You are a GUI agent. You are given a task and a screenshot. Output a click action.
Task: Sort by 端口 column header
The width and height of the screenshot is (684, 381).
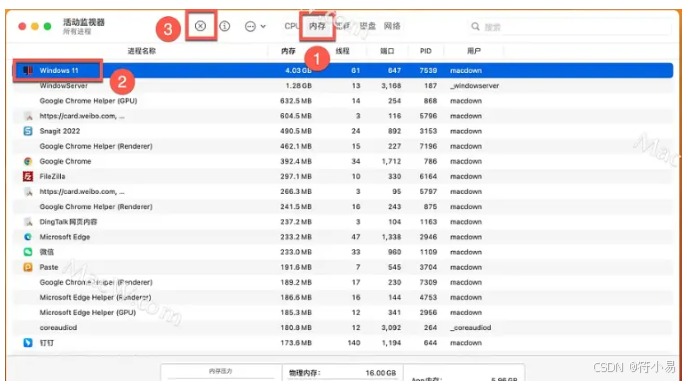387,51
